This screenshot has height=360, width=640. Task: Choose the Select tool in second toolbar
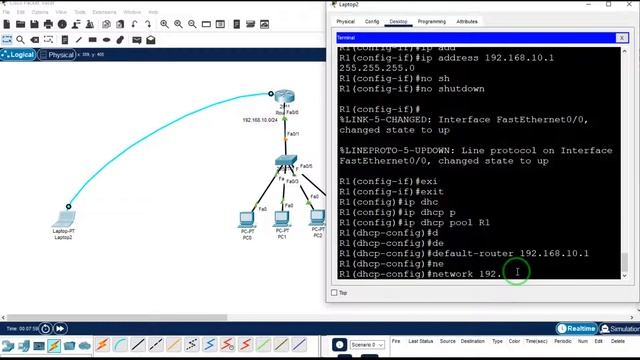tap(7, 40)
